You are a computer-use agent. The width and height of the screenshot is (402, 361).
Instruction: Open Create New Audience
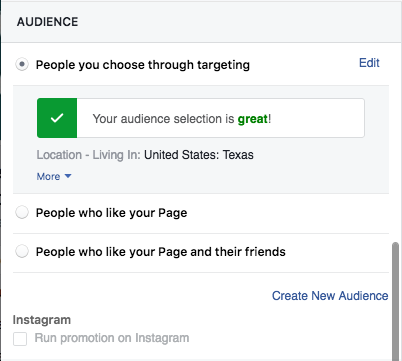[x=330, y=296]
